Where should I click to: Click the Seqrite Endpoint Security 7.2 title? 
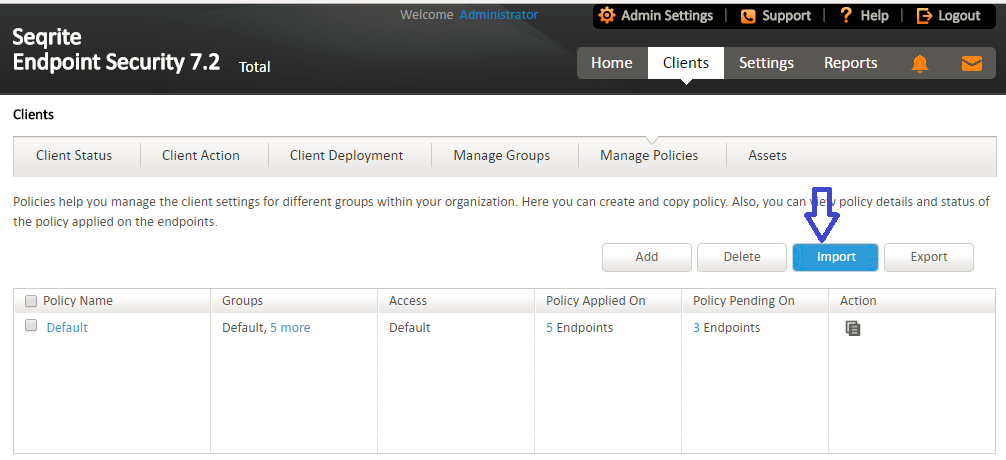tap(116, 50)
